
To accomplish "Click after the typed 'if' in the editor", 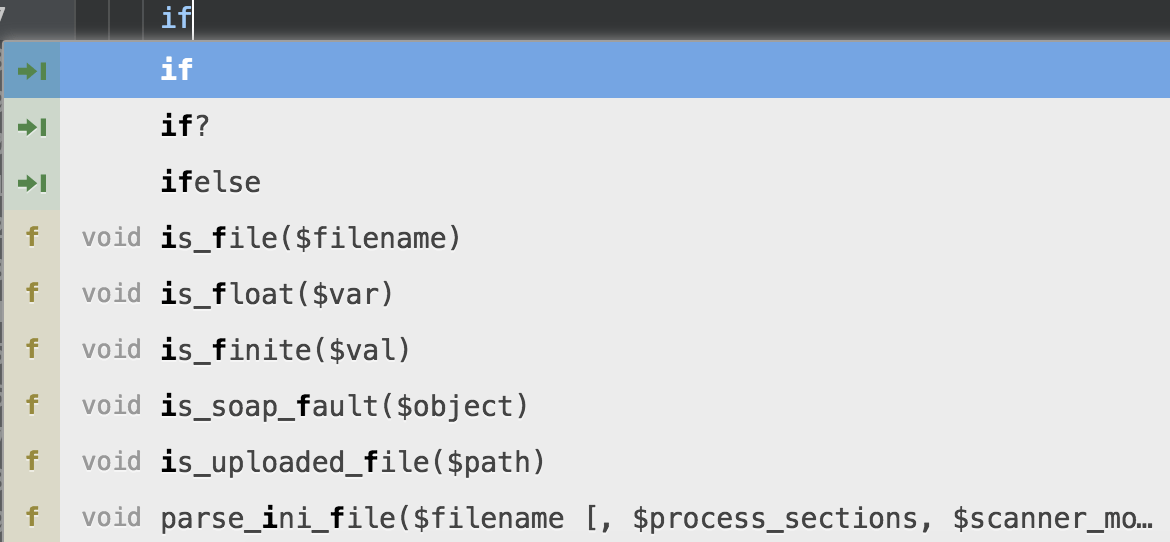I will click(193, 17).
